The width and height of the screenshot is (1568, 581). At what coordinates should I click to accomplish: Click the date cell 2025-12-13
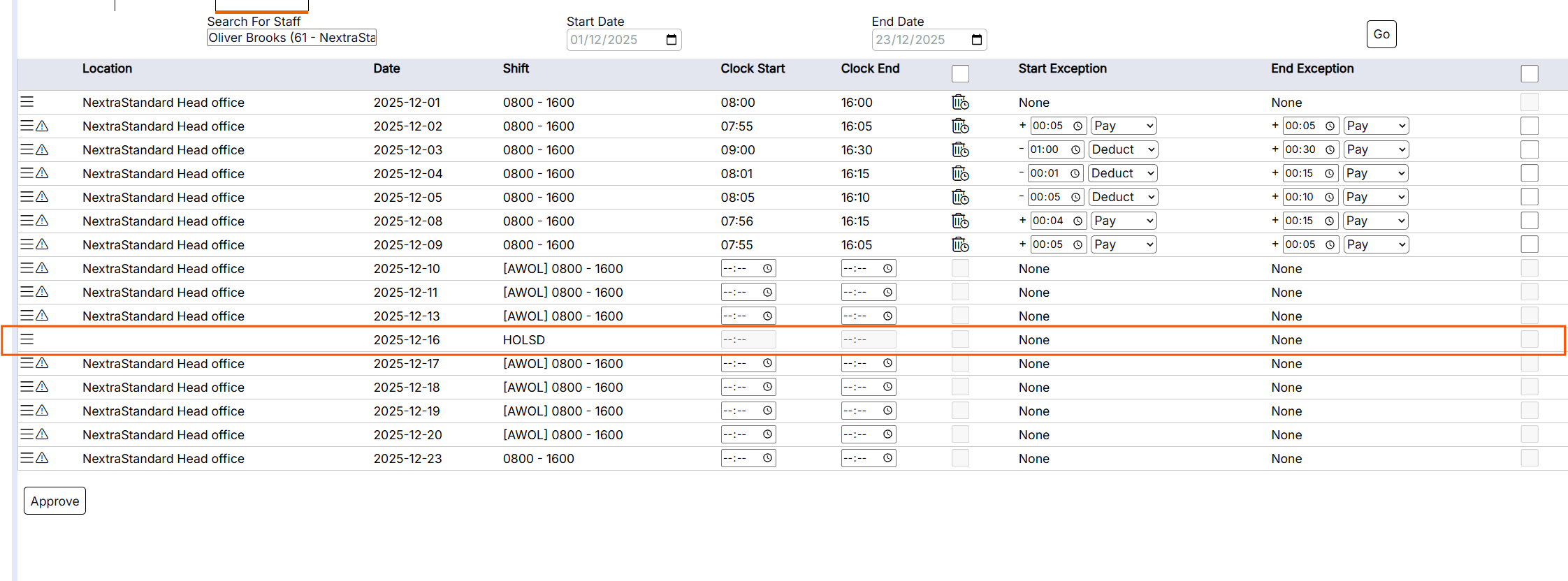click(x=407, y=316)
